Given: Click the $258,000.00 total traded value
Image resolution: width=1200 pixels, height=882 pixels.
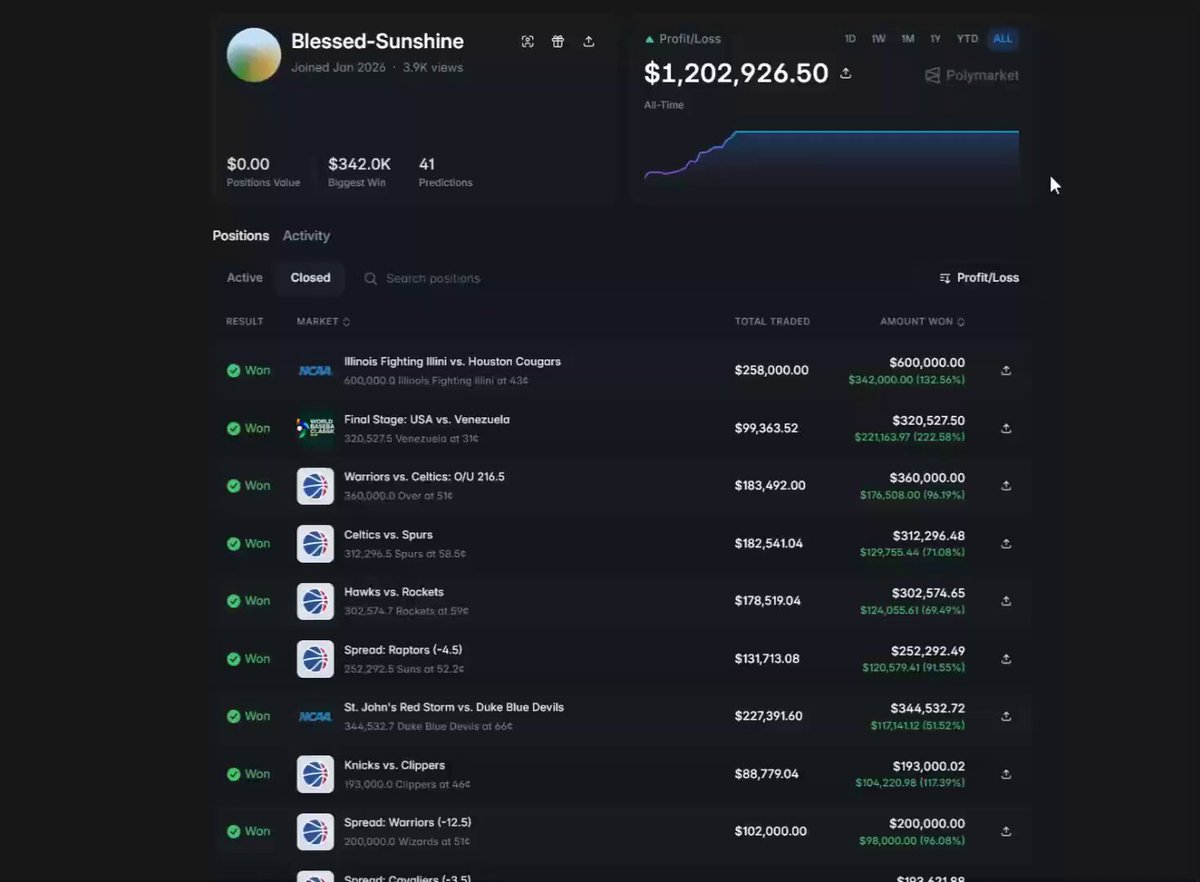Looking at the screenshot, I should pyautogui.click(x=772, y=370).
